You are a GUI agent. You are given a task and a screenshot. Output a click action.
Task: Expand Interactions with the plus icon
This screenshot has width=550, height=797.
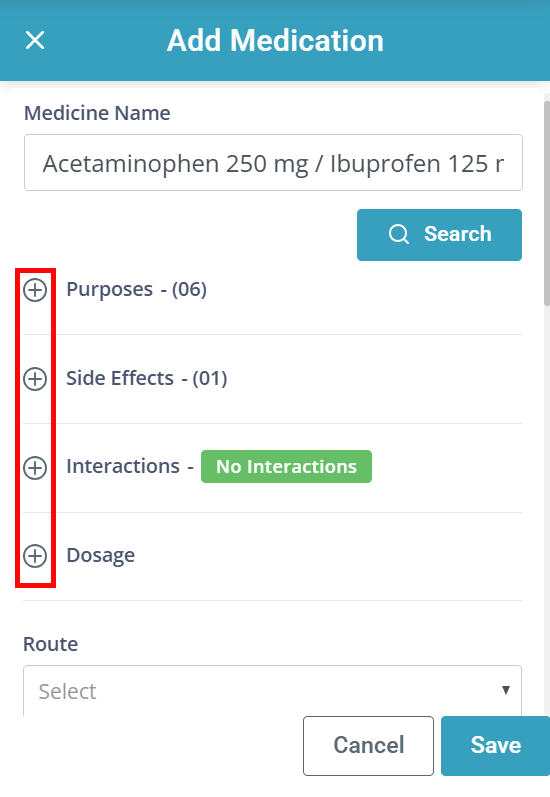pos(35,468)
